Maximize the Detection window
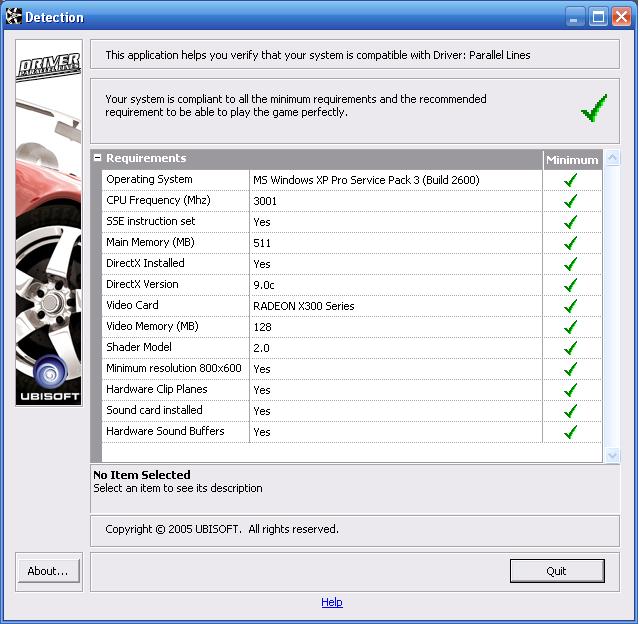The height and width of the screenshot is (624, 640). (x=598, y=17)
